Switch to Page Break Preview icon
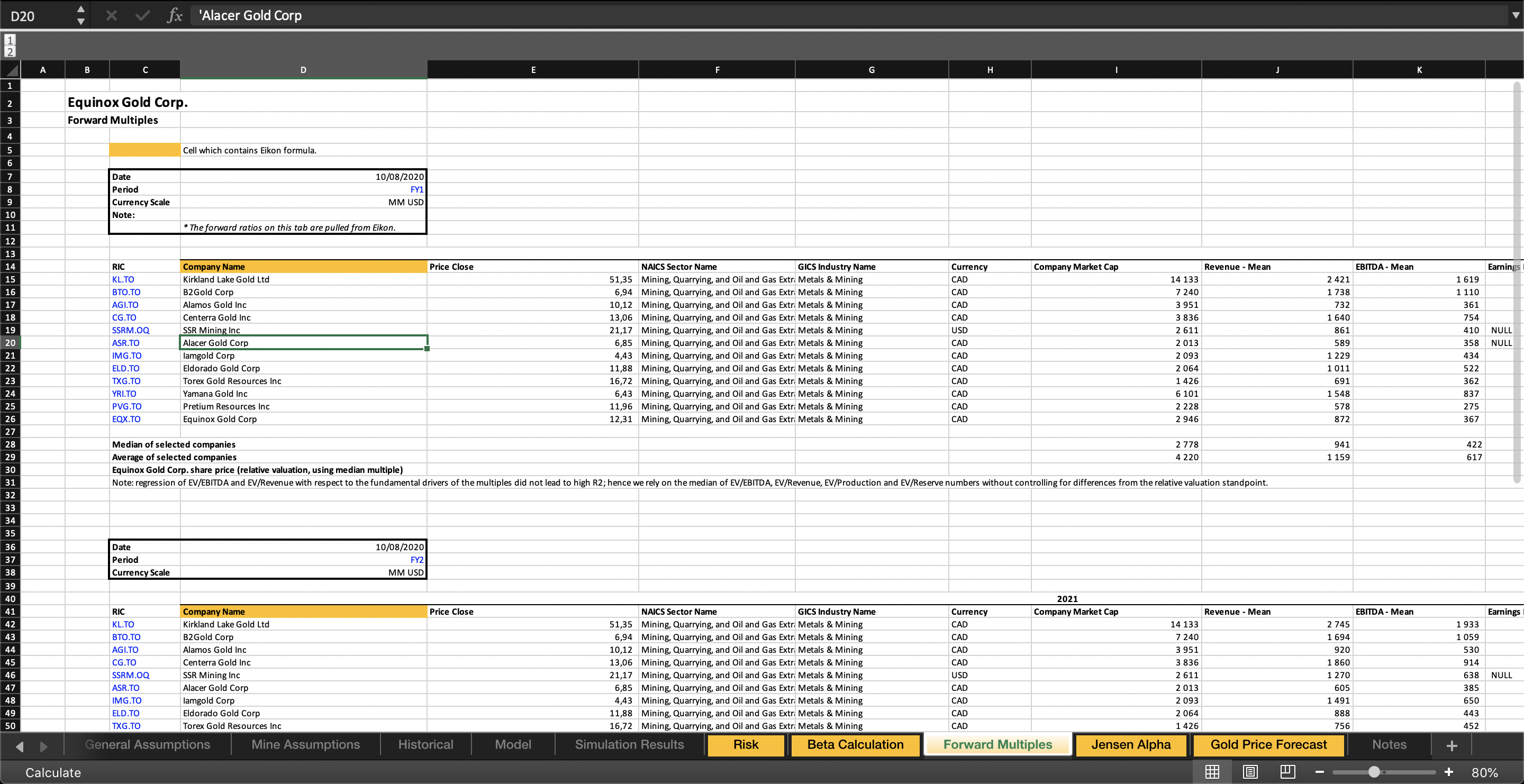This screenshot has height=784, width=1524. tap(1287, 772)
